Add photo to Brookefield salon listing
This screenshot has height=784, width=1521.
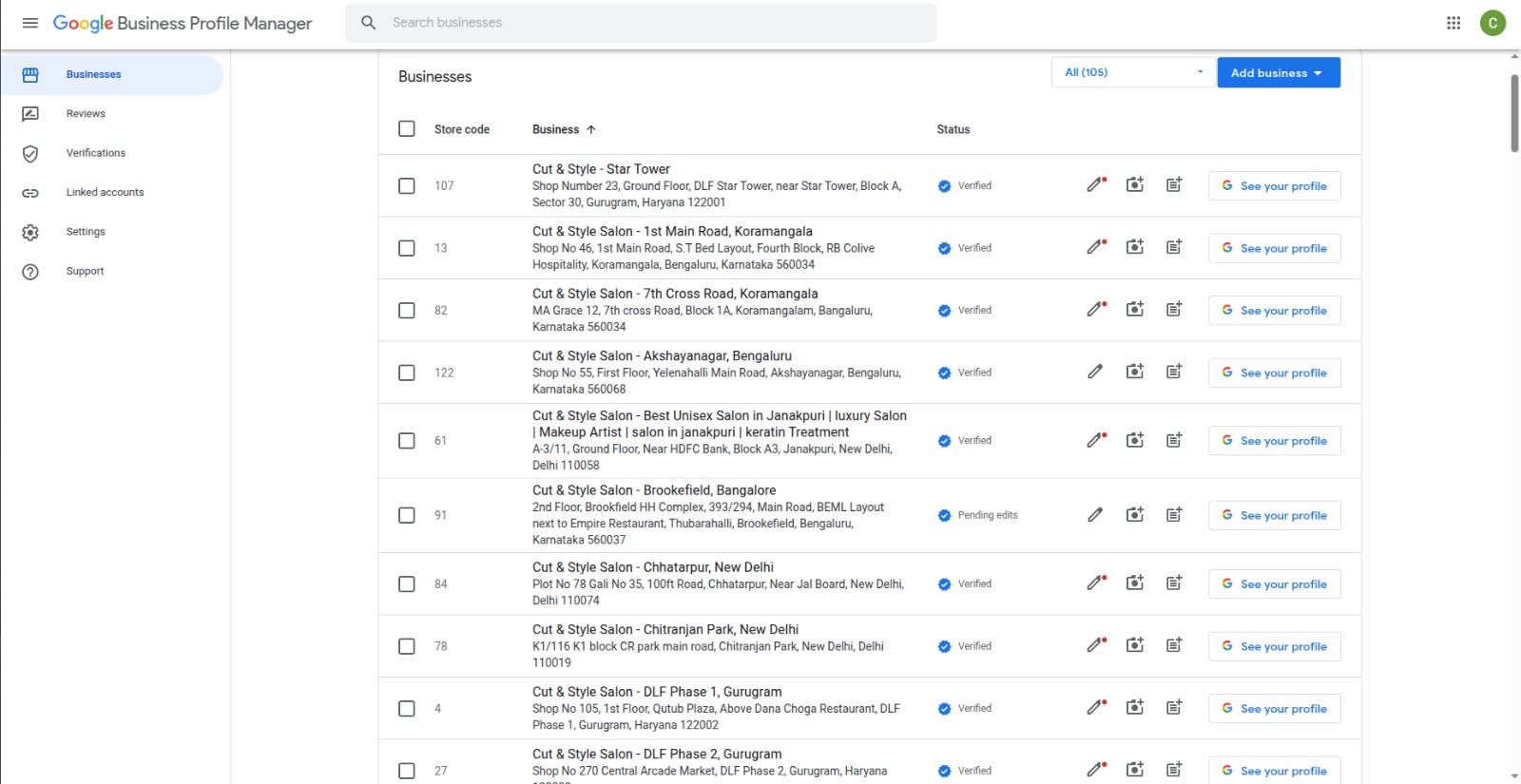[x=1135, y=515]
